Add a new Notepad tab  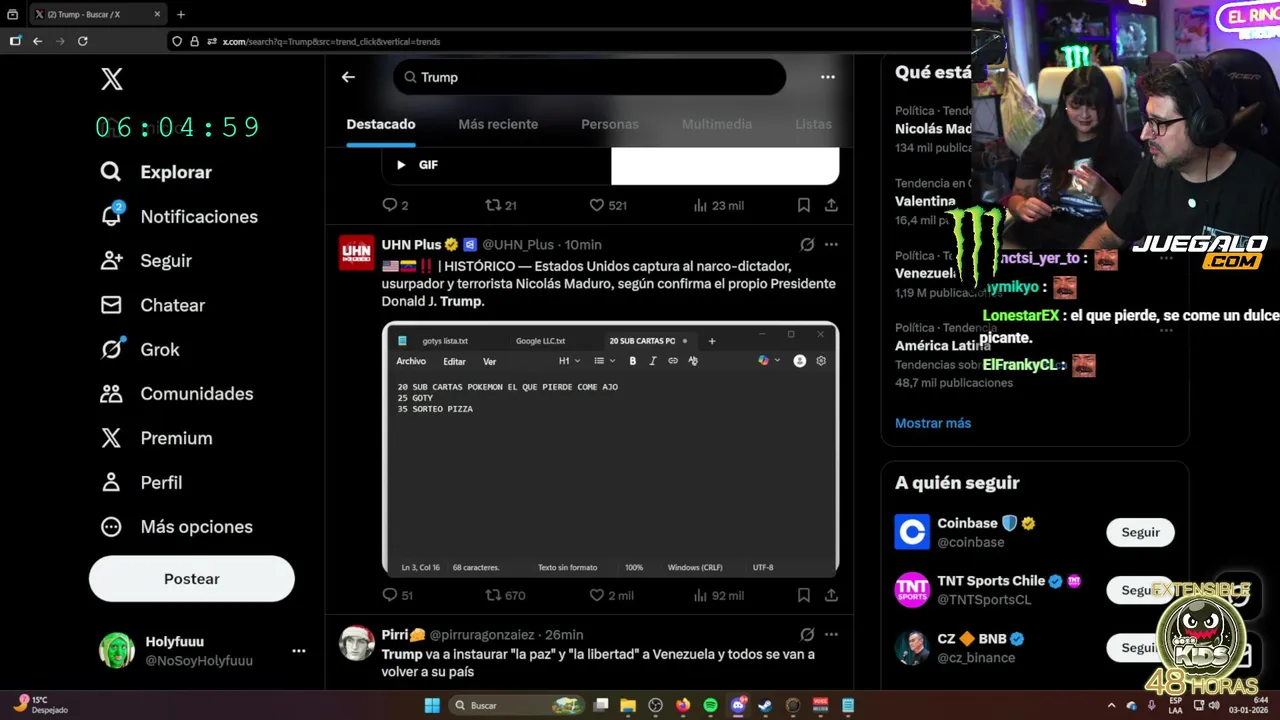712,341
